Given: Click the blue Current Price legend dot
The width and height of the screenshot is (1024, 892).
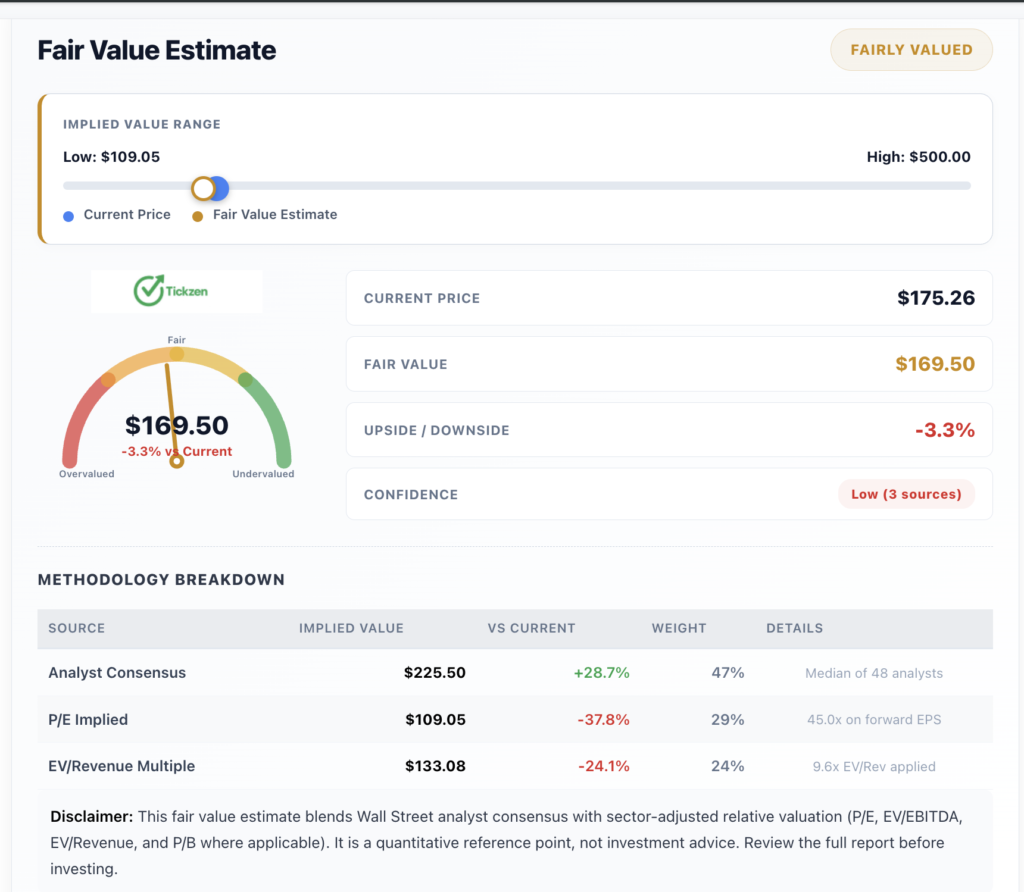Looking at the screenshot, I should tap(69, 216).
